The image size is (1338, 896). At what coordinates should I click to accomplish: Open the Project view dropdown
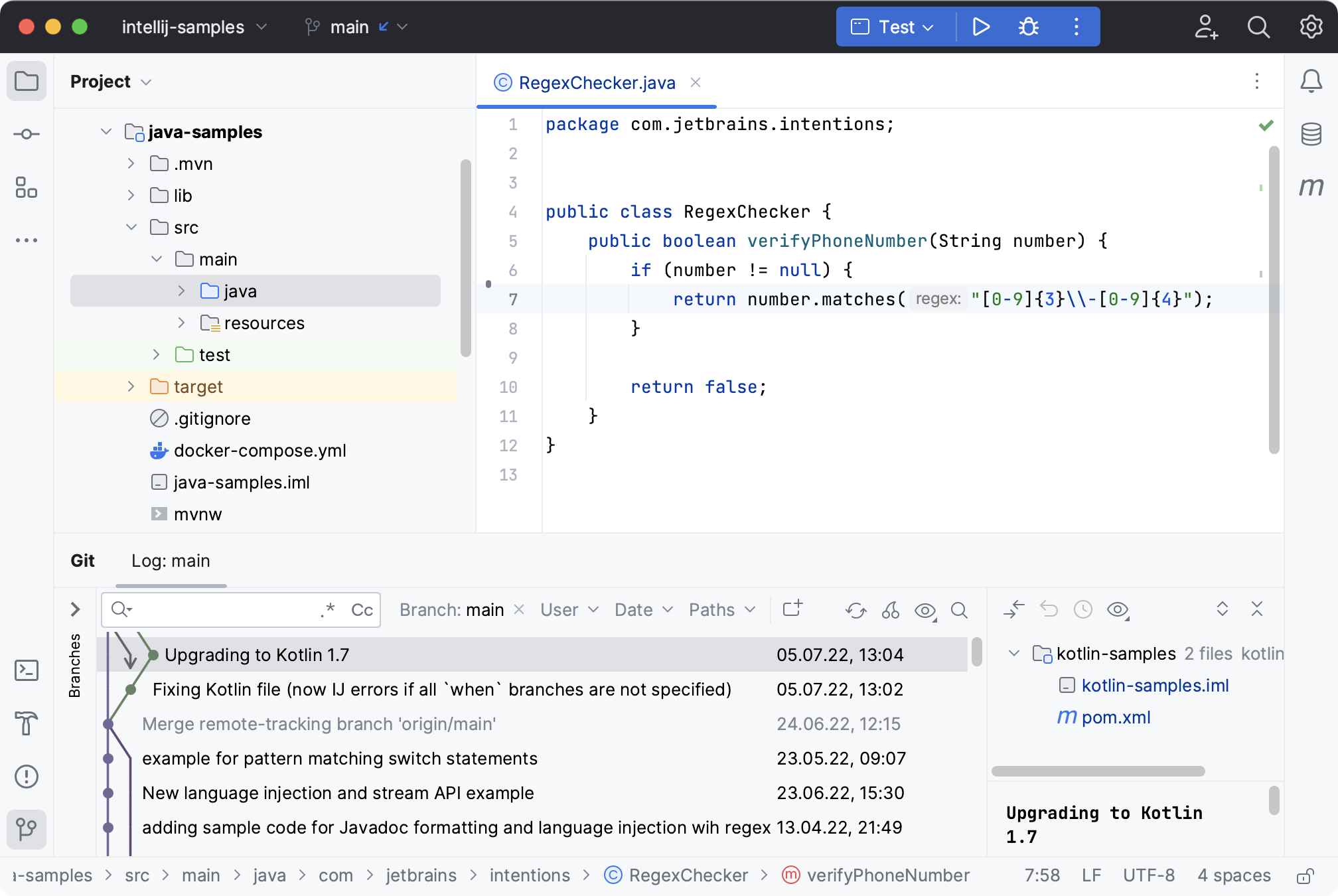[x=111, y=82]
